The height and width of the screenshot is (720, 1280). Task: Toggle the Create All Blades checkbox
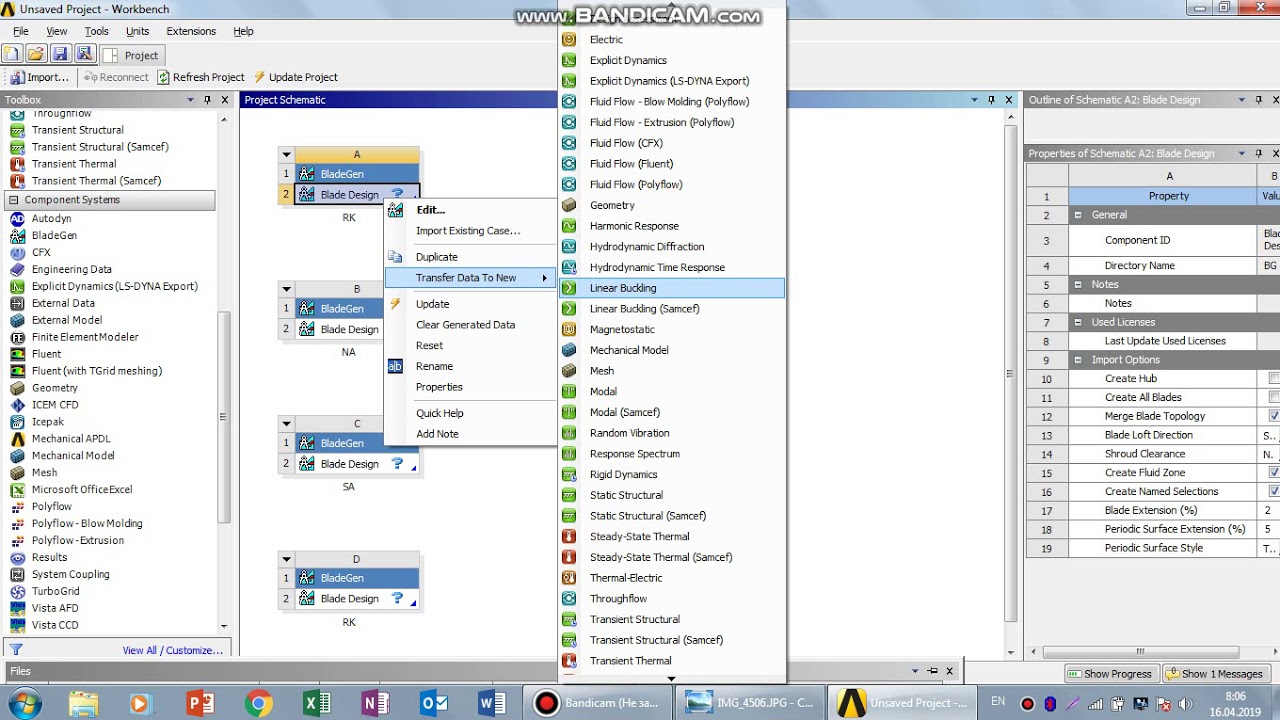coord(1274,398)
